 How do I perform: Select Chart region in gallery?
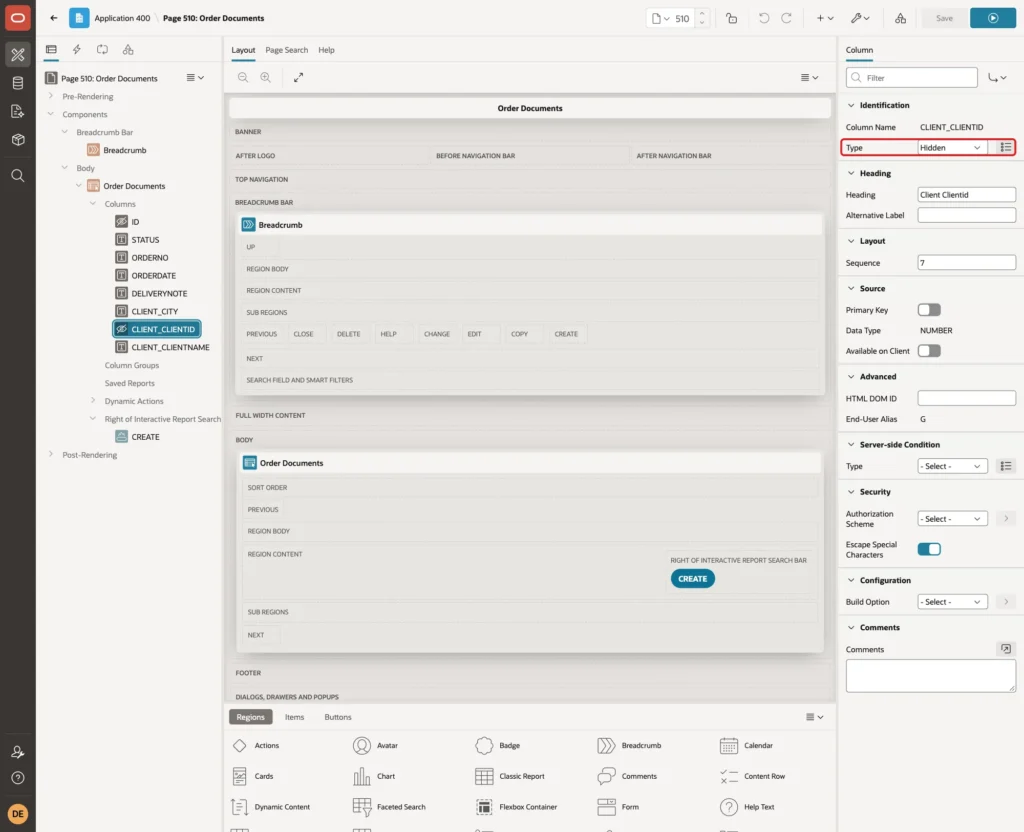374,776
